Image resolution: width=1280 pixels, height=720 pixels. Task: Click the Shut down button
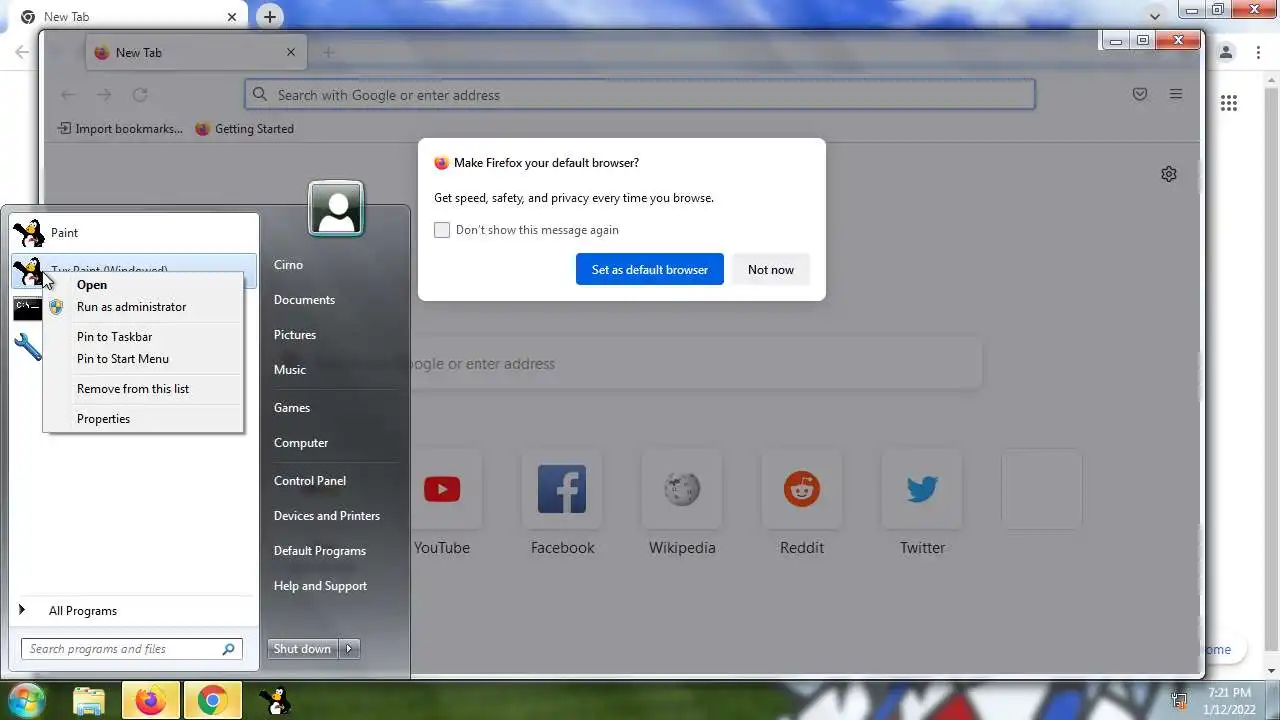302,649
